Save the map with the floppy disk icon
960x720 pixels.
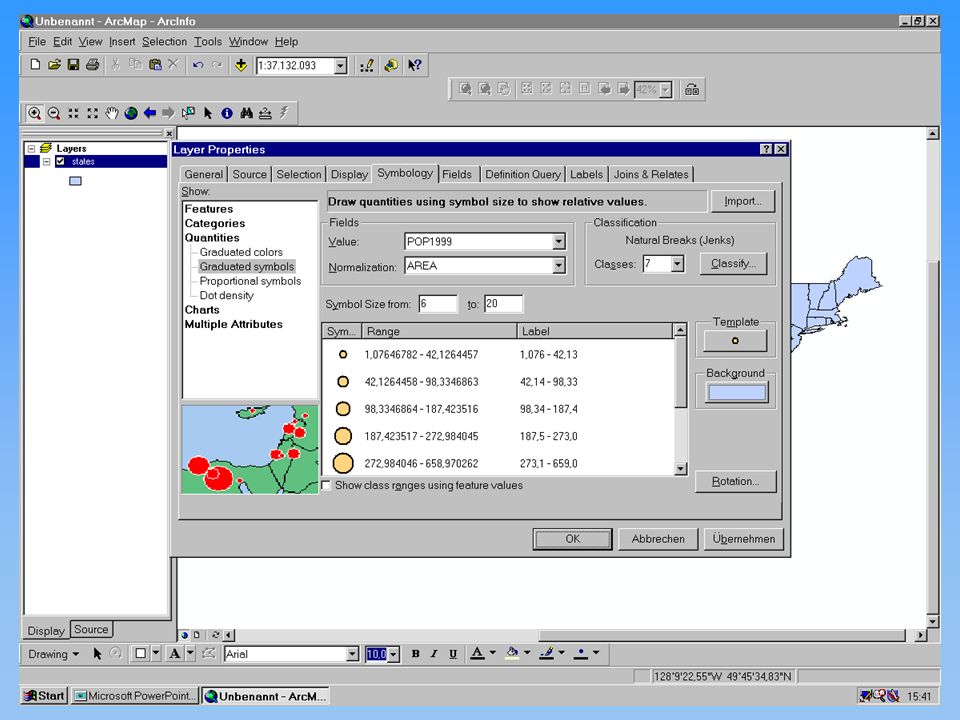(x=73, y=64)
